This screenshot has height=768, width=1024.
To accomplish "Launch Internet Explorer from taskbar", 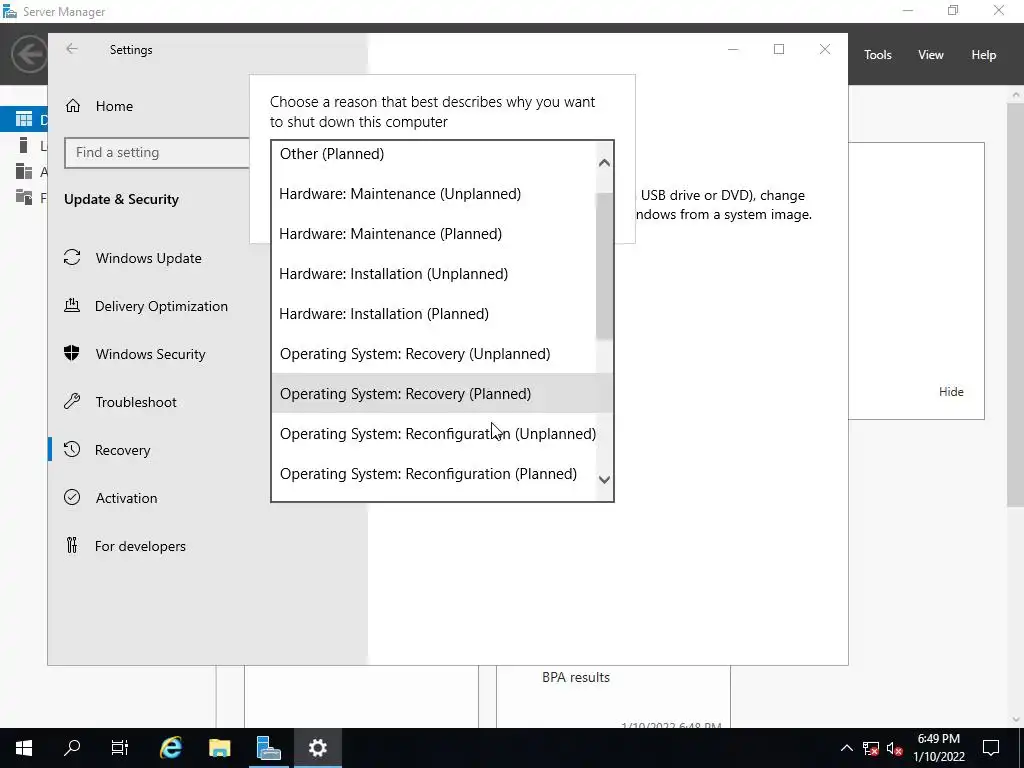I will 170,748.
